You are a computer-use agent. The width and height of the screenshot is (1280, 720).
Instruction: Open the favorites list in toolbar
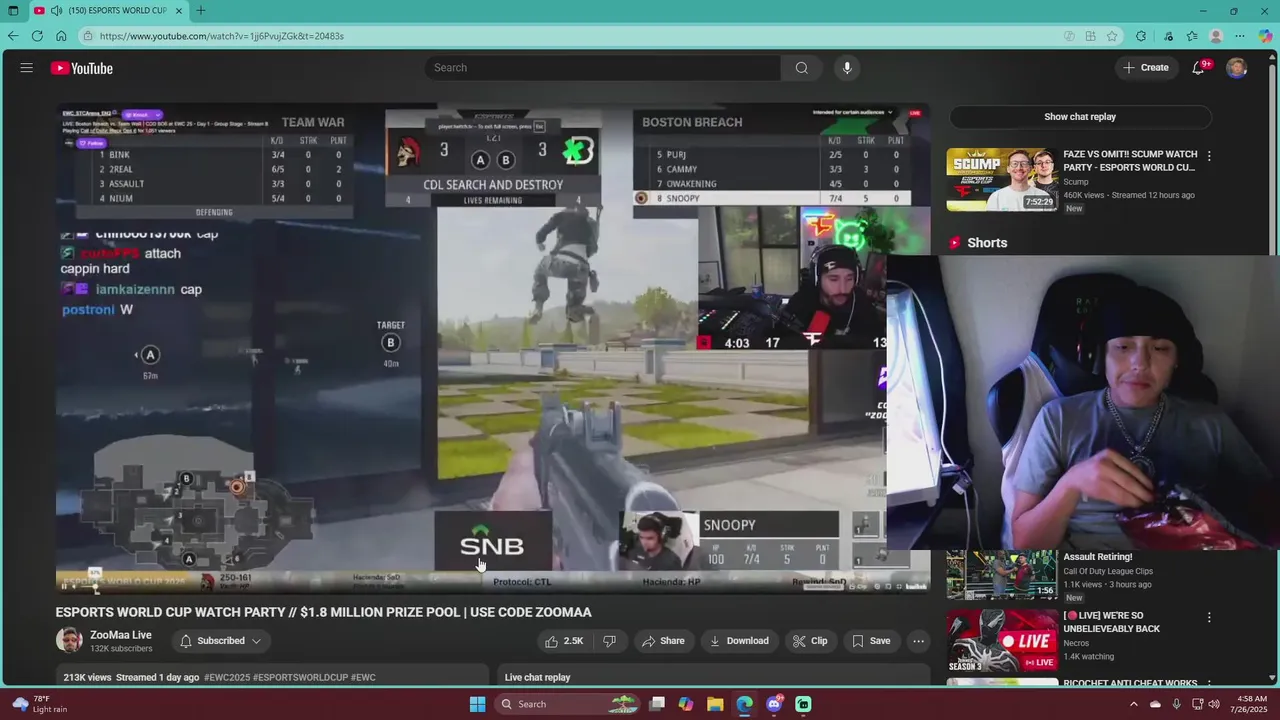click(1192, 36)
